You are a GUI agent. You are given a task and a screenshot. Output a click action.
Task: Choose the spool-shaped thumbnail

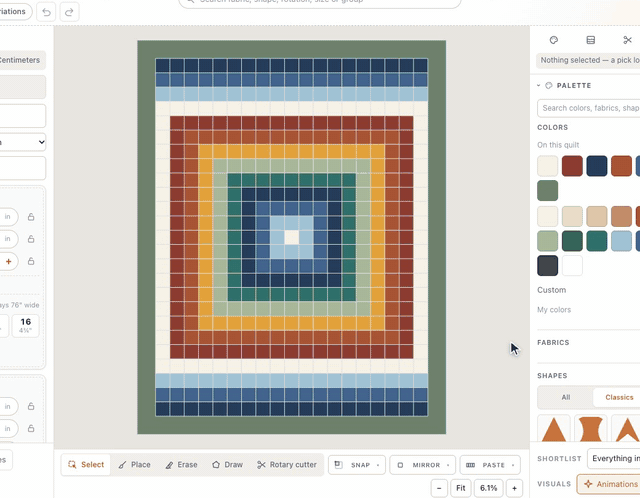[591, 429]
